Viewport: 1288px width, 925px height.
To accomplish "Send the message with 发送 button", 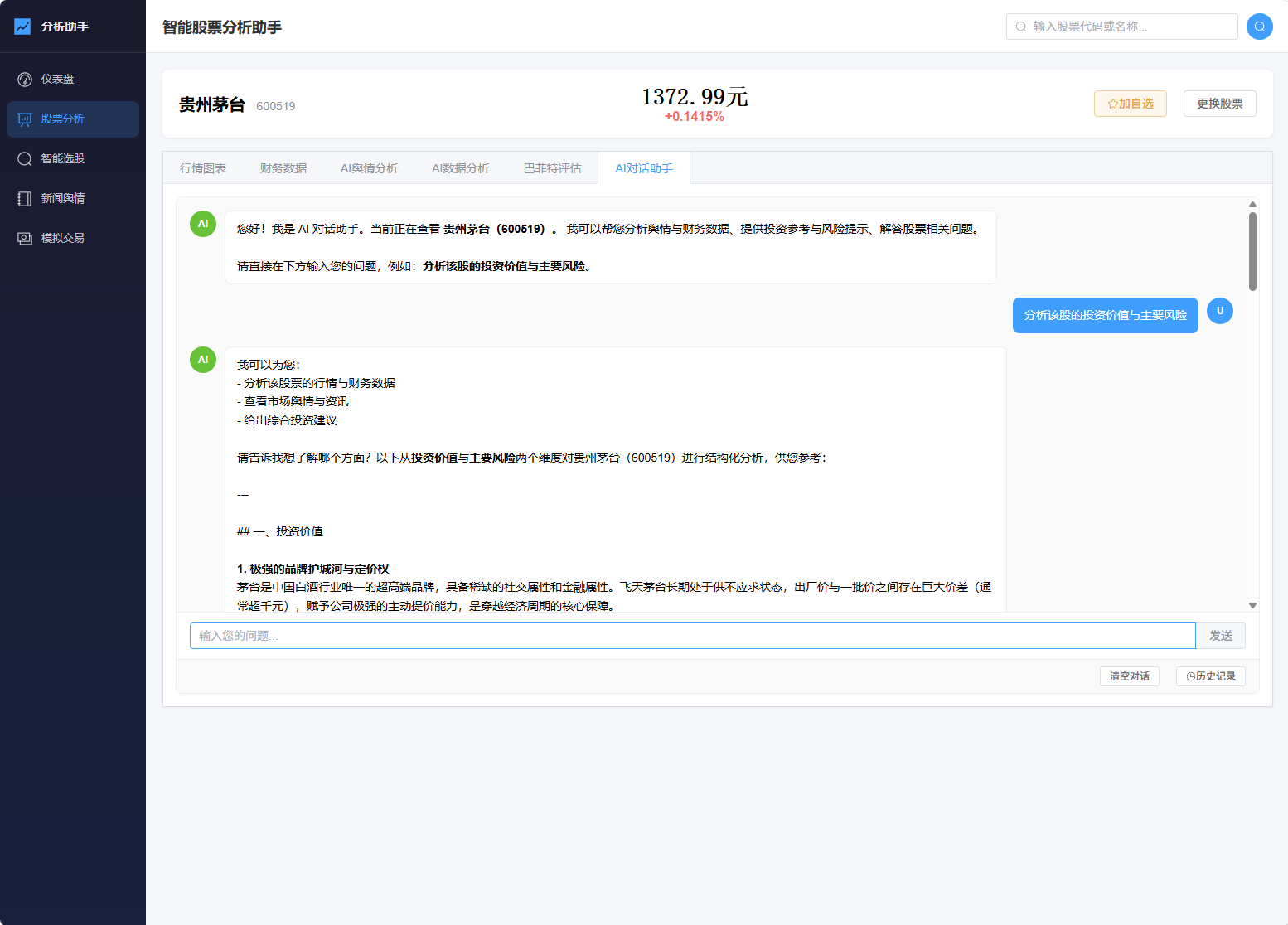I will [x=1221, y=636].
